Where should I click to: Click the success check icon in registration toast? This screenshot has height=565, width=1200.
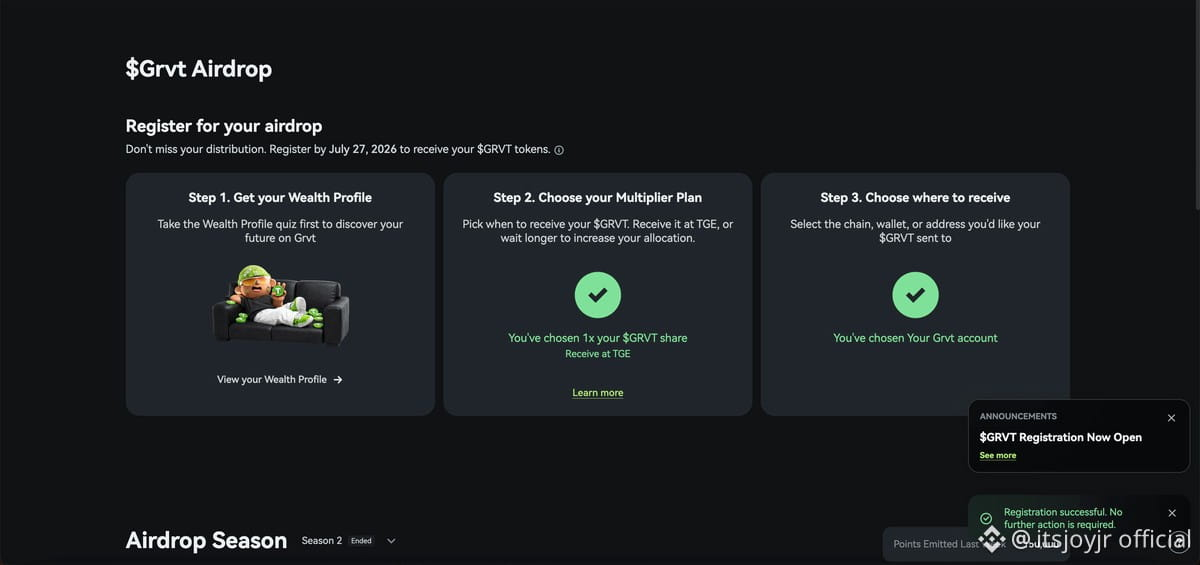[986, 518]
